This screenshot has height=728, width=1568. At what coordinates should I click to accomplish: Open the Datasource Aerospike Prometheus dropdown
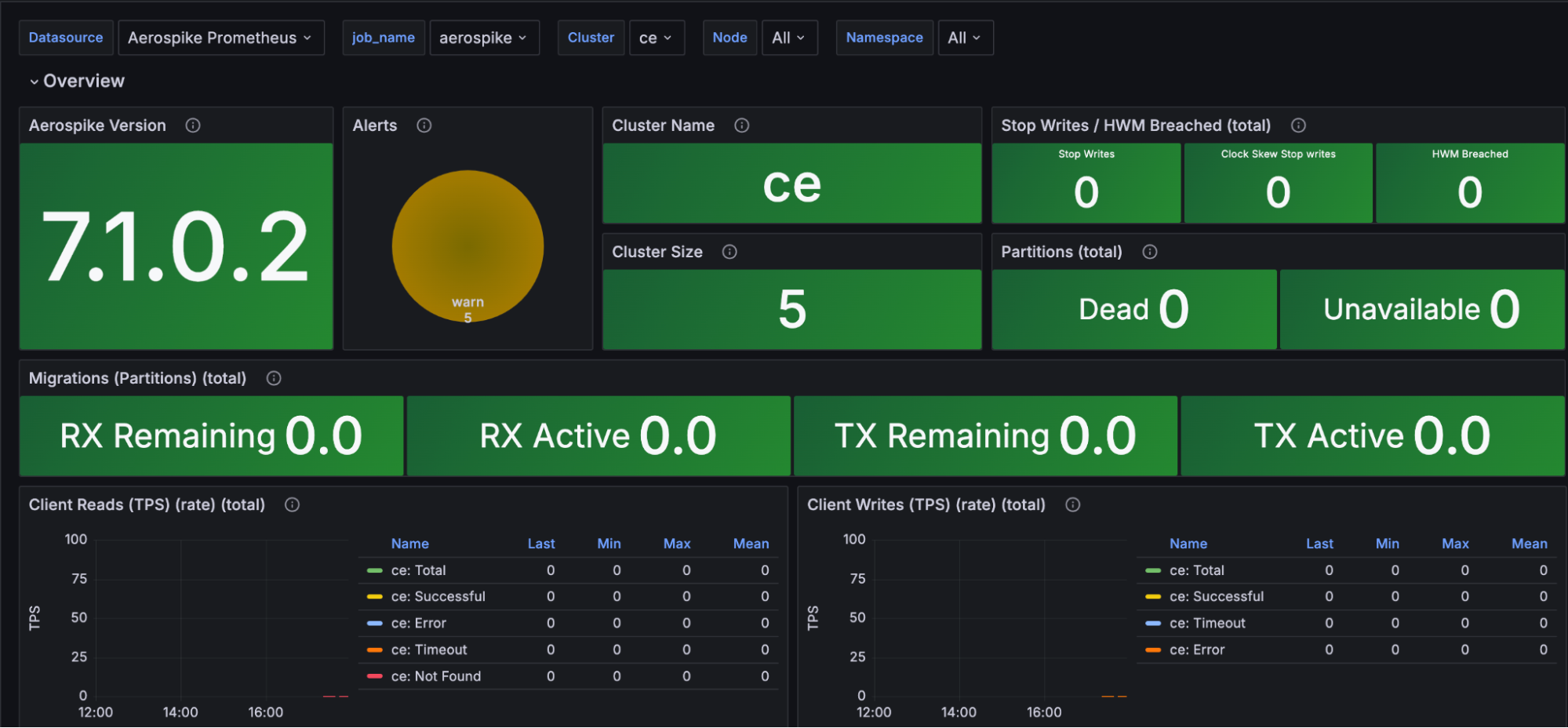[221, 38]
